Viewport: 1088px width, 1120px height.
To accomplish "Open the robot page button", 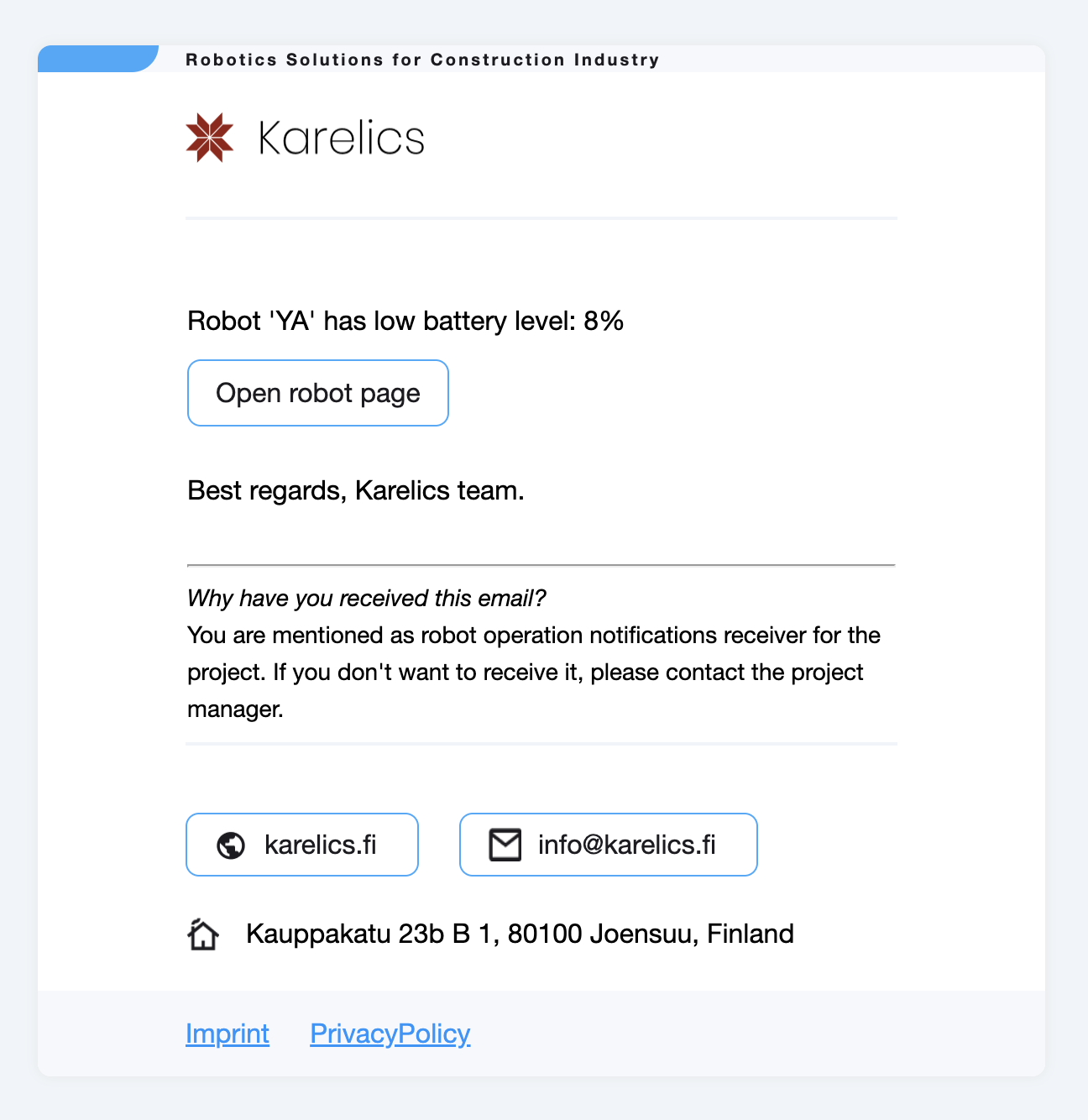I will click(x=318, y=393).
